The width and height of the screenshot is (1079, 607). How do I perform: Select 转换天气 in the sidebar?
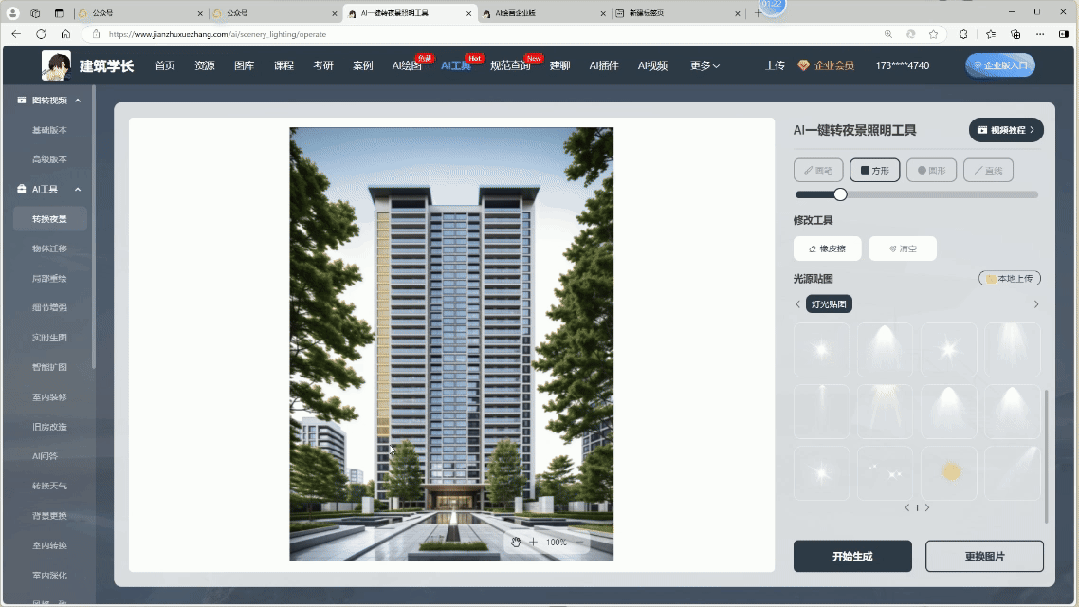[49, 485]
